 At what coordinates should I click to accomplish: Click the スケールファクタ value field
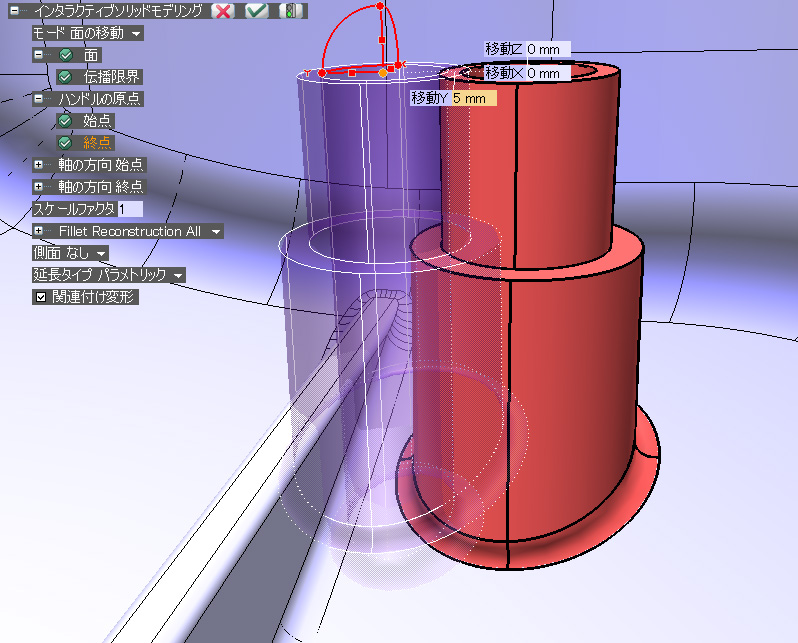129,209
